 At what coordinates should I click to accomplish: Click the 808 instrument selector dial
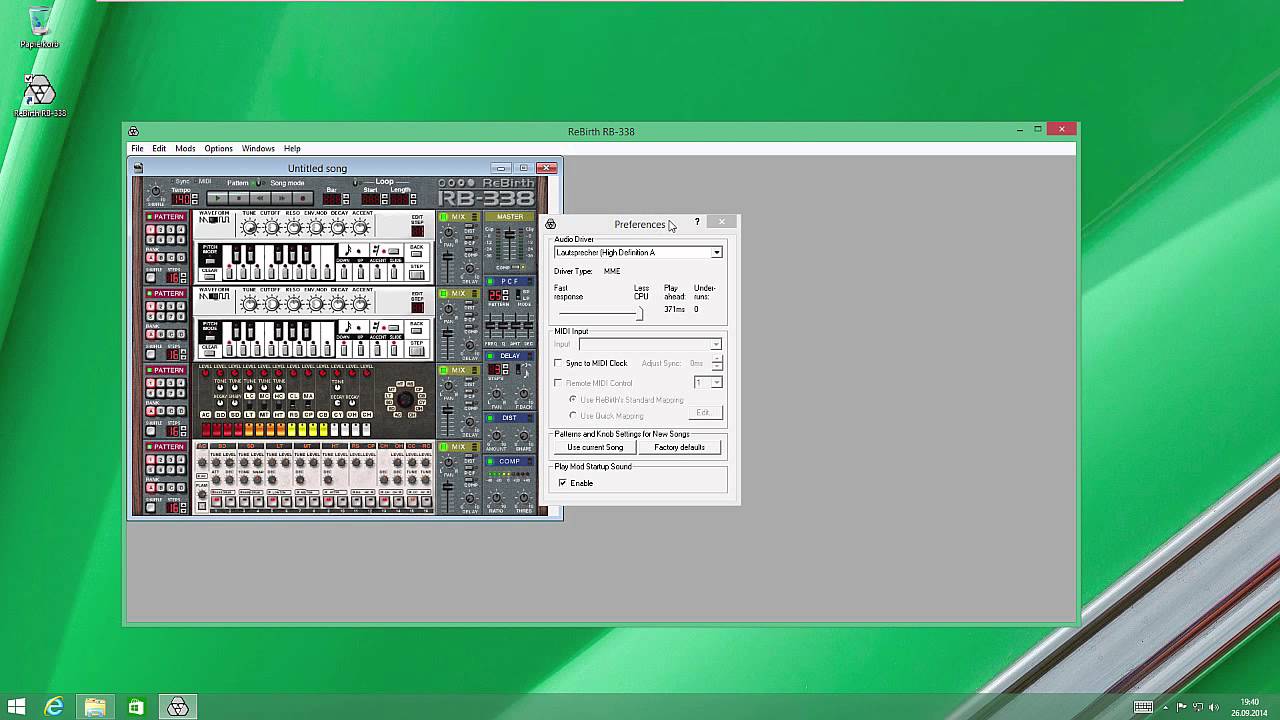click(405, 399)
